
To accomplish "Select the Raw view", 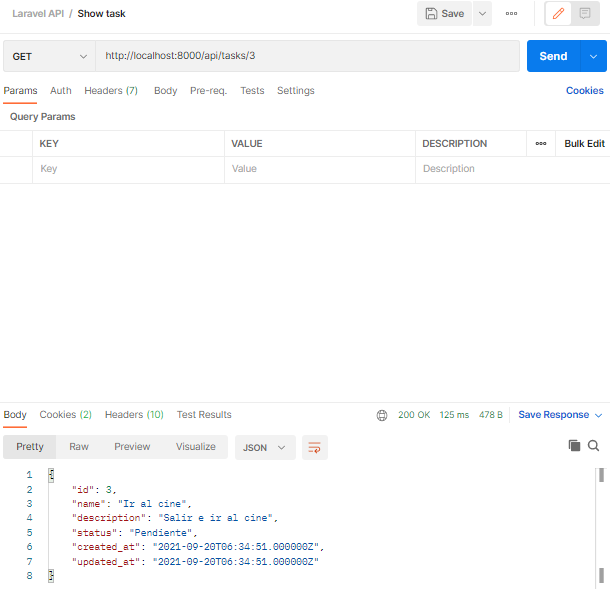I will pyautogui.click(x=79, y=447).
